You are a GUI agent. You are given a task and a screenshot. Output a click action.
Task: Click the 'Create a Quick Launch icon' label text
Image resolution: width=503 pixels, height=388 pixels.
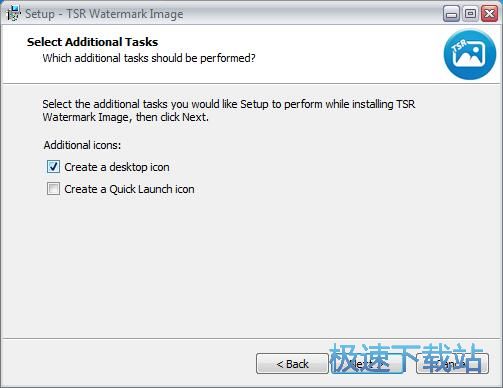[x=129, y=189]
